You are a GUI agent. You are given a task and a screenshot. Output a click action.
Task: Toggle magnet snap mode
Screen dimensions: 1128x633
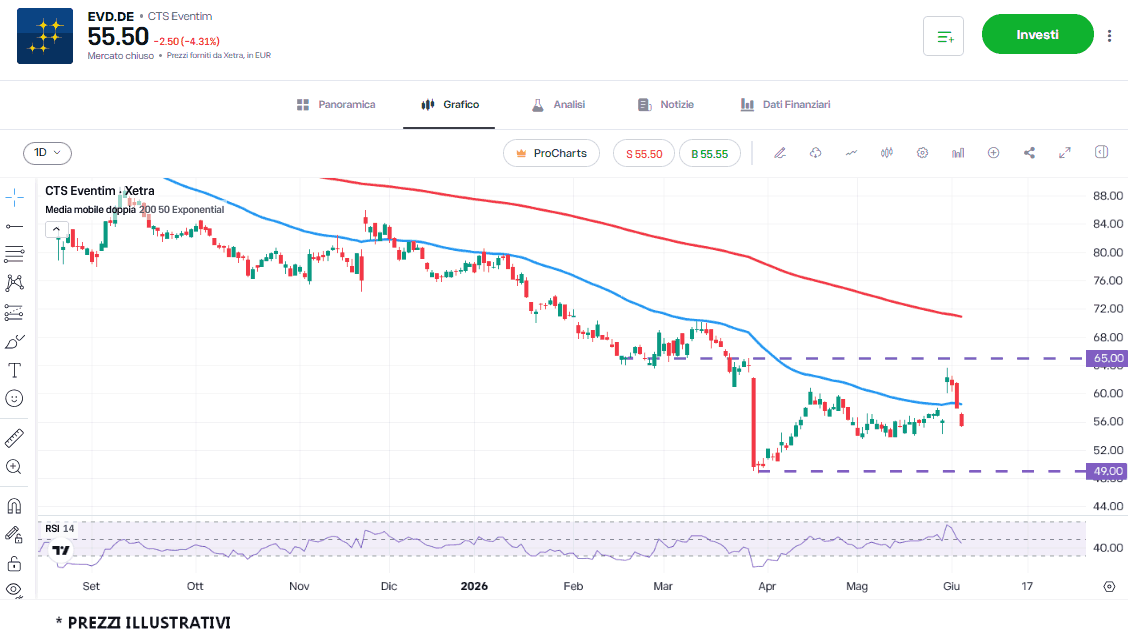(x=14, y=506)
